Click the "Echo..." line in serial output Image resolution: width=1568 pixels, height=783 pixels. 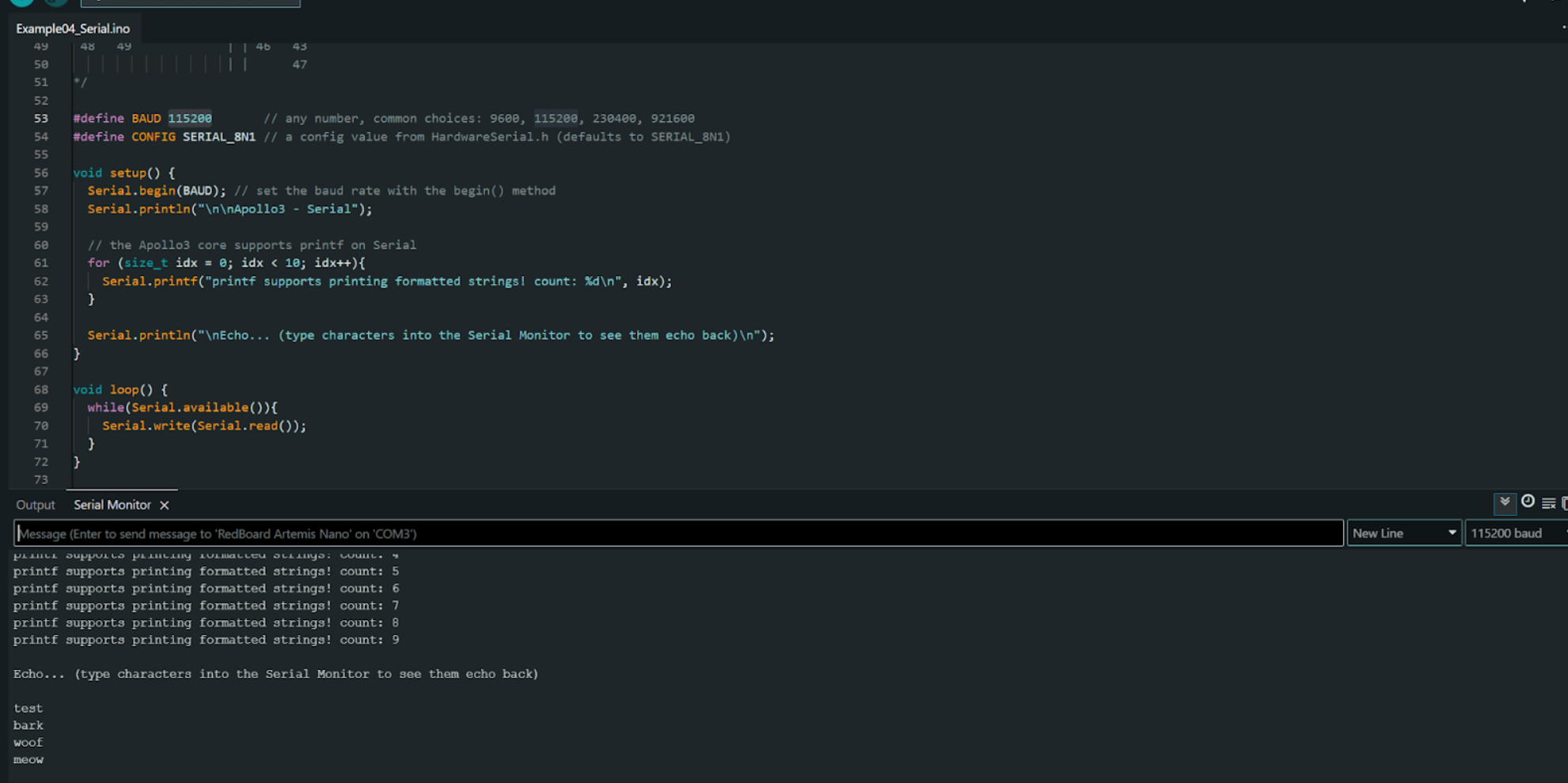pyautogui.click(x=275, y=675)
